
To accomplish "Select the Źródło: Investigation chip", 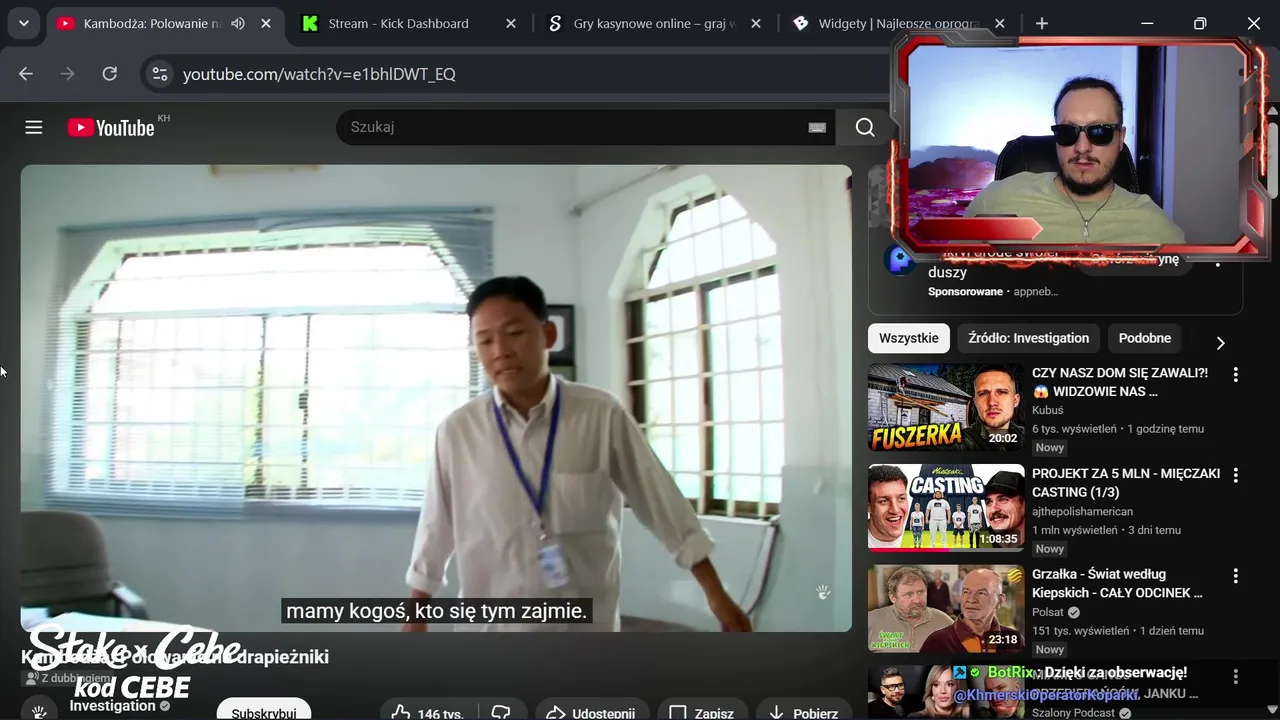I will [x=1029, y=338].
